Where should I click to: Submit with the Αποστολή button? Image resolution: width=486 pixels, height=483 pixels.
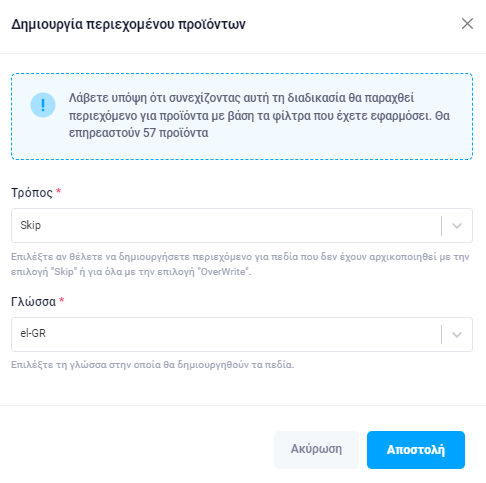click(416, 450)
